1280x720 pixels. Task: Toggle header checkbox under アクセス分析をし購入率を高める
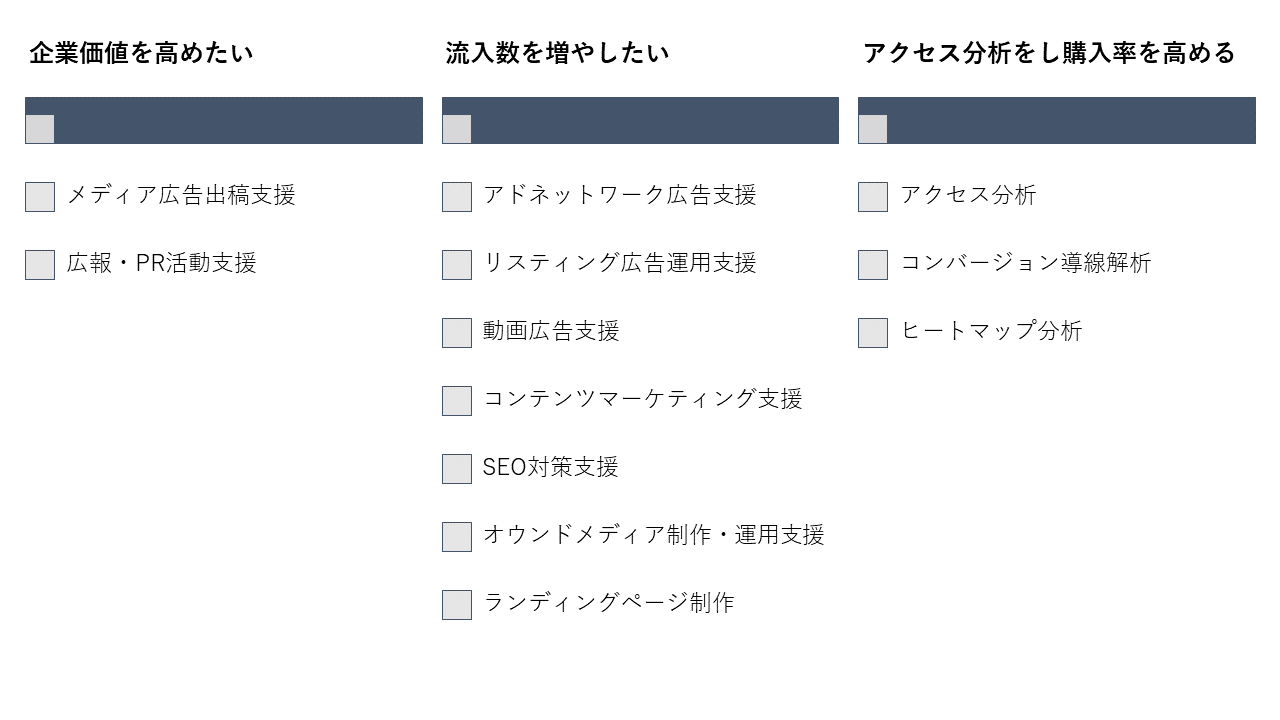coord(873,129)
